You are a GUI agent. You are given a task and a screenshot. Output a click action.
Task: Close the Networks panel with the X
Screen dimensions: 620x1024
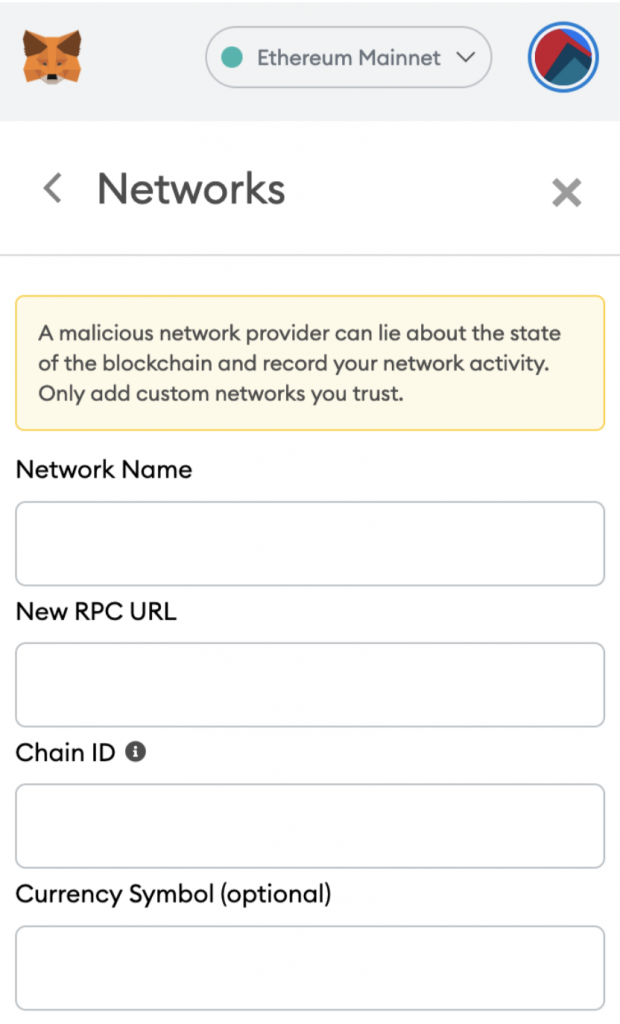pos(566,193)
